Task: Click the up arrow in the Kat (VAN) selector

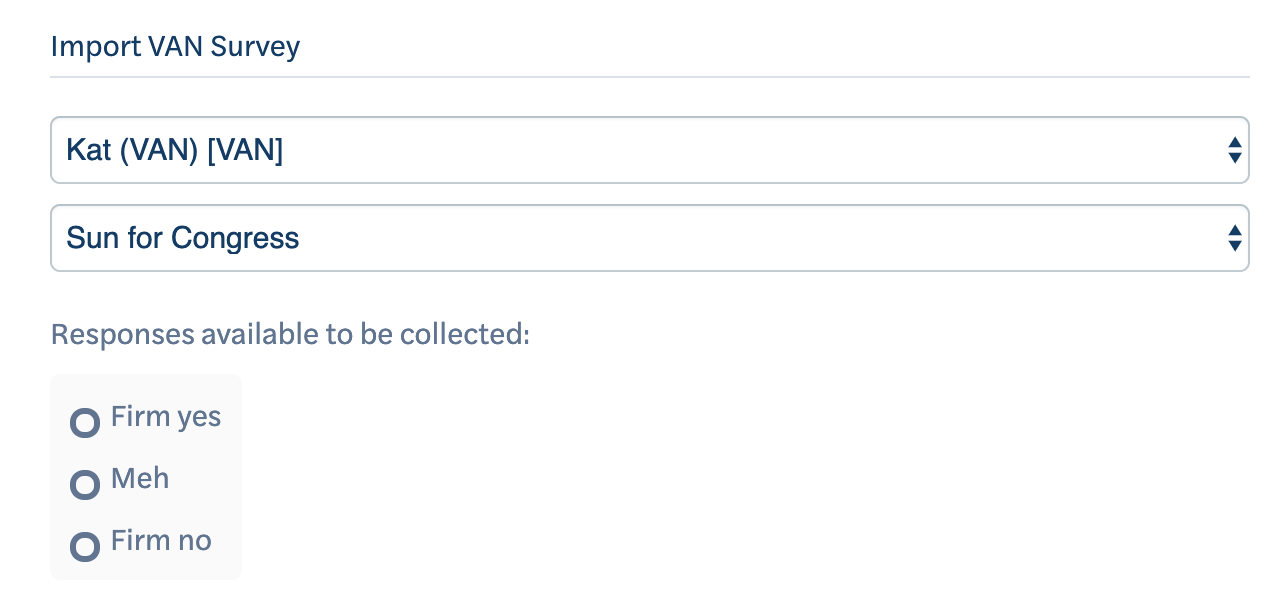Action: (1235, 144)
